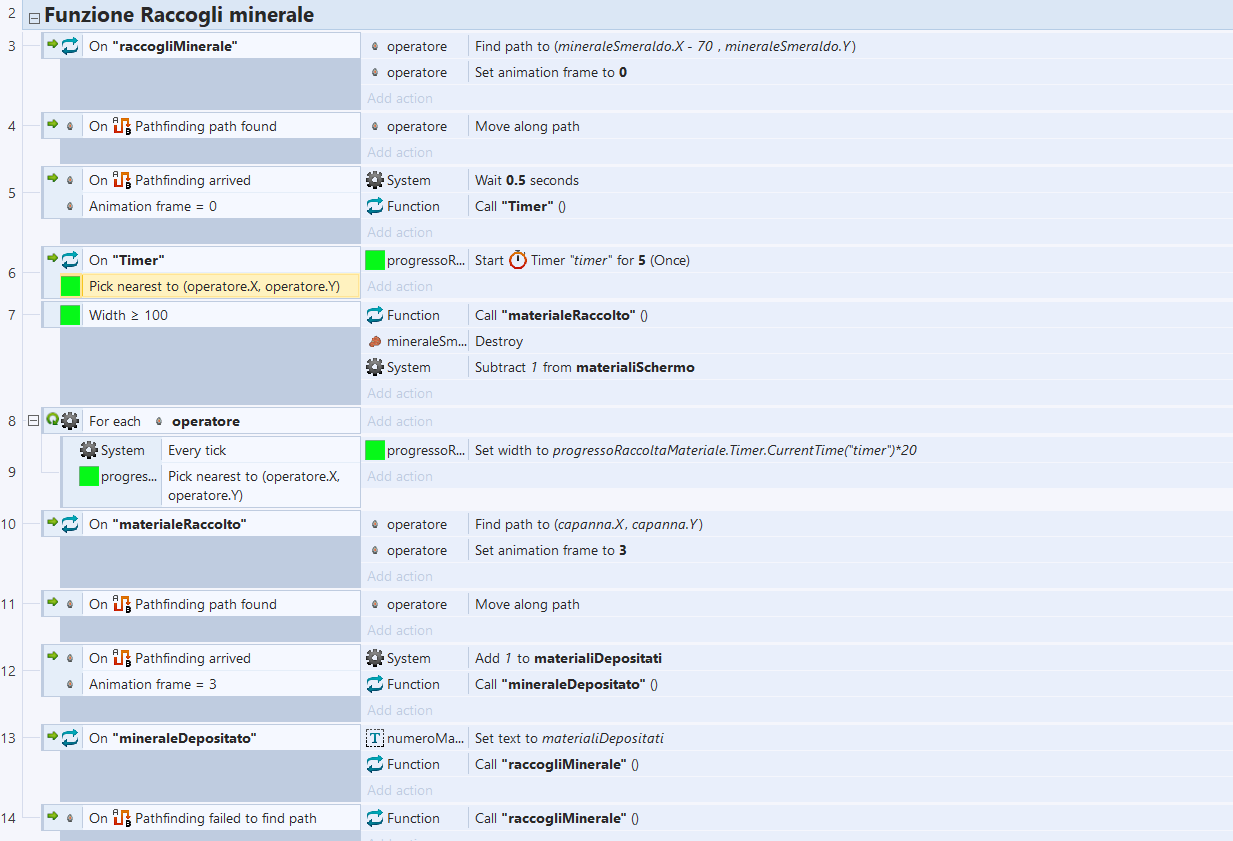Add action below the Start Timer action
This screenshot has width=1233, height=841.
(400, 286)
